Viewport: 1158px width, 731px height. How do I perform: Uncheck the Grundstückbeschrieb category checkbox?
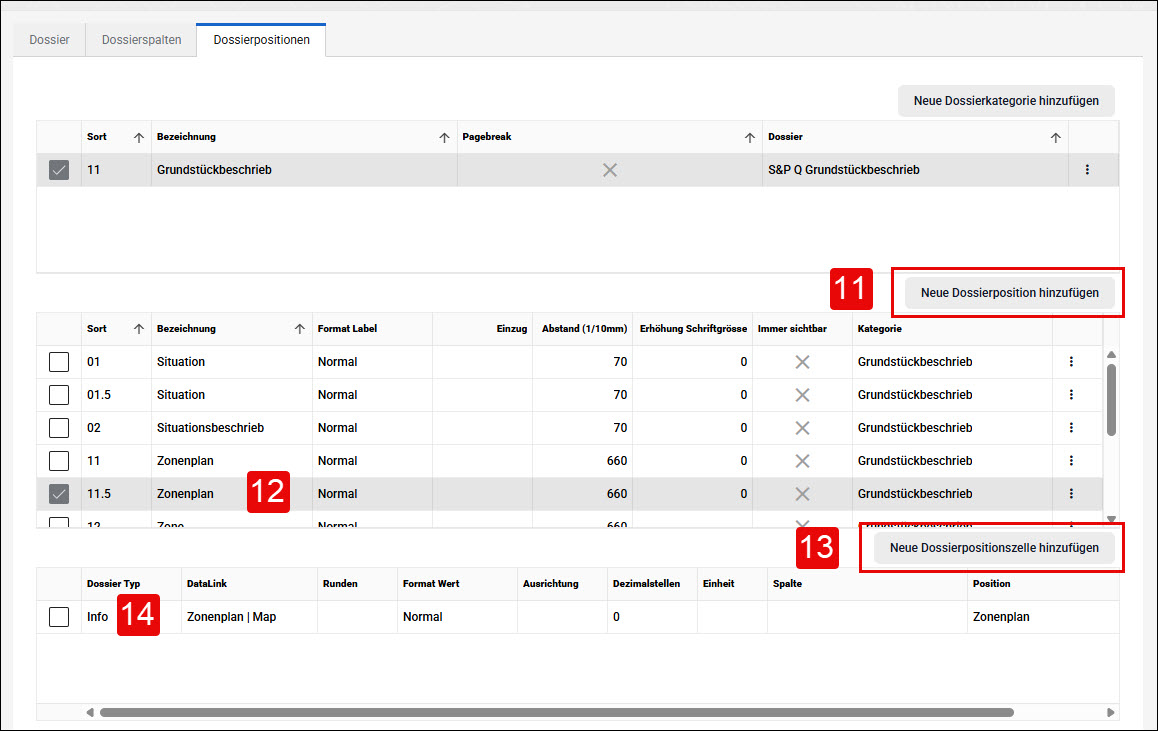[59, 170]
